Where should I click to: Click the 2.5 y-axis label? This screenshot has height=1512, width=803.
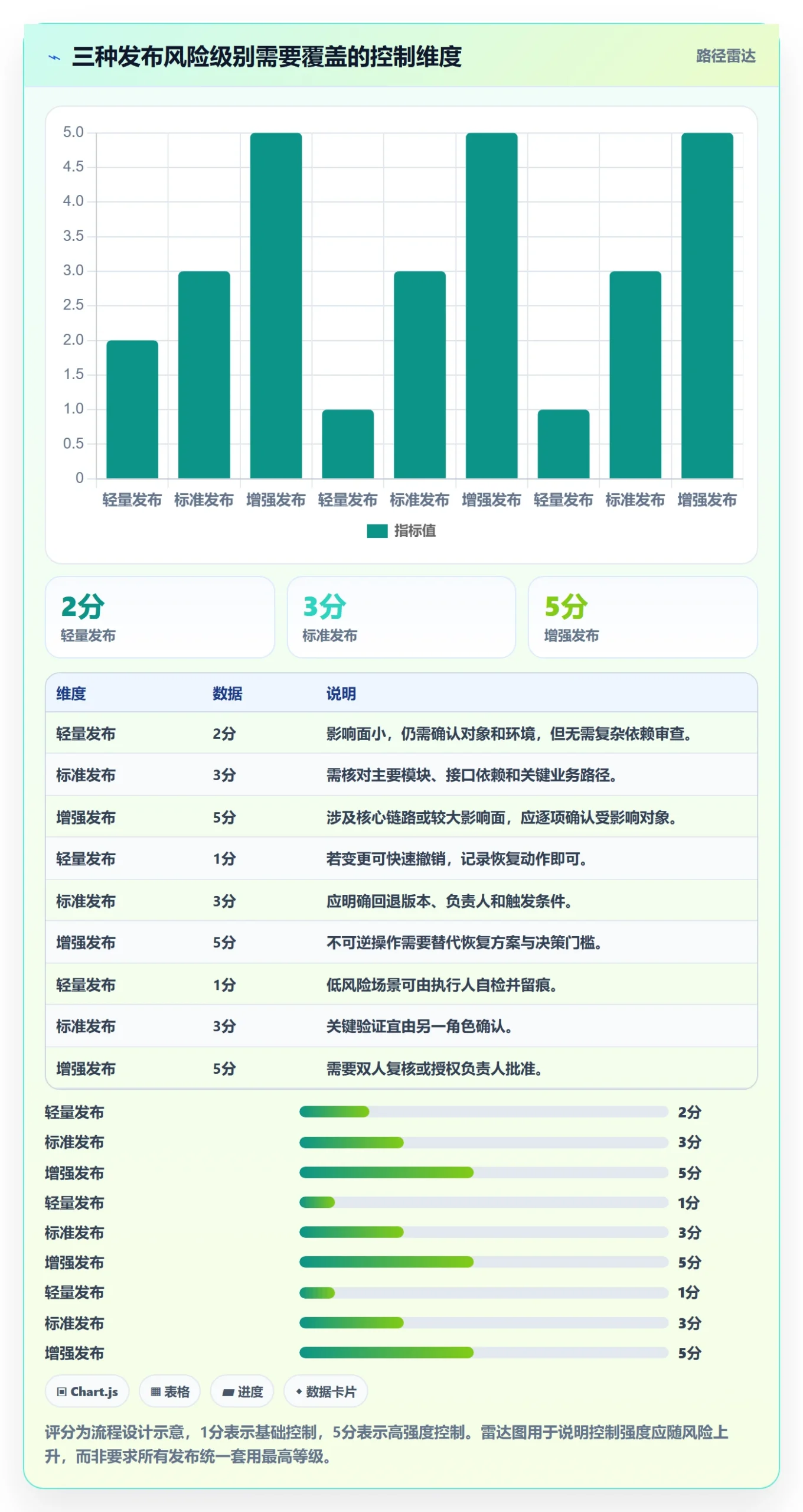[73, 305]
